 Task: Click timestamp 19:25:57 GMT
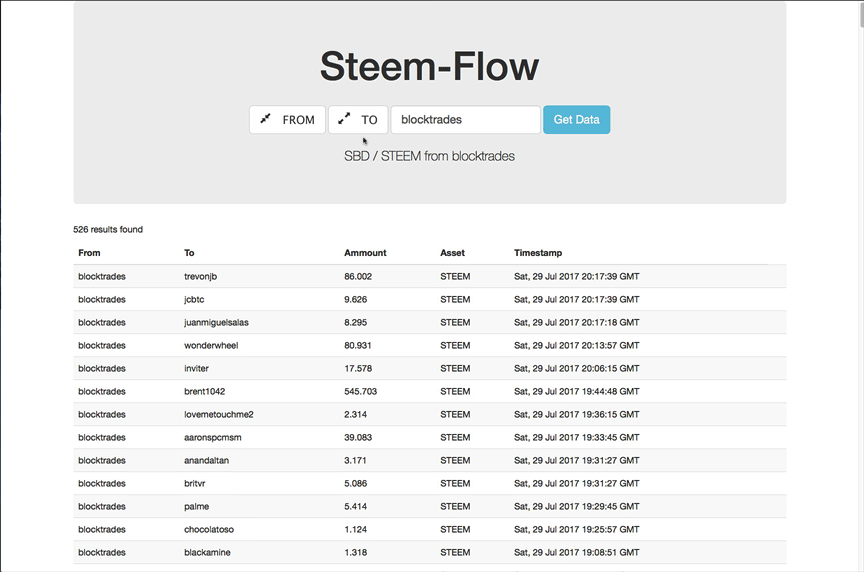(x=576, y=529)
